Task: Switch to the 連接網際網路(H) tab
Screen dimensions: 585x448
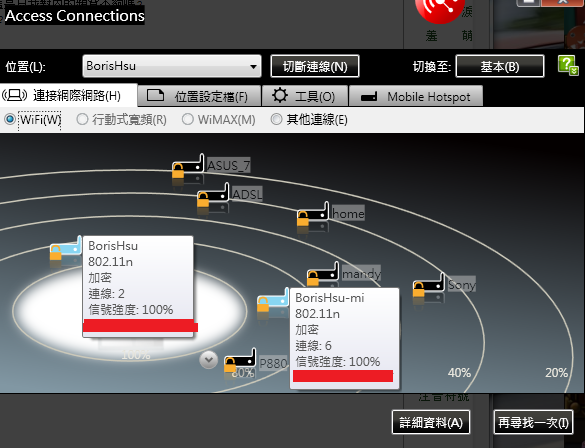Action: [x=69, y=96]
